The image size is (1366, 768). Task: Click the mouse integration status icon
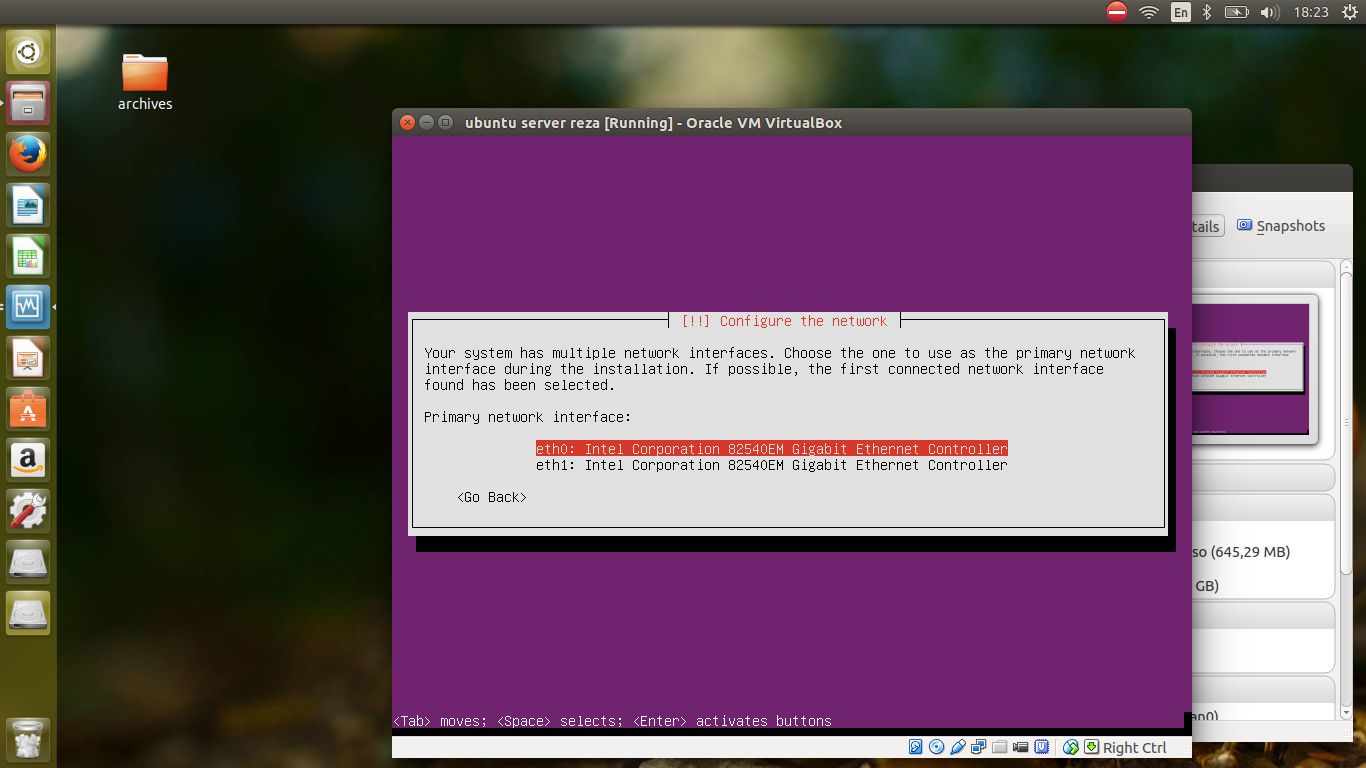tap(1069, 747)
